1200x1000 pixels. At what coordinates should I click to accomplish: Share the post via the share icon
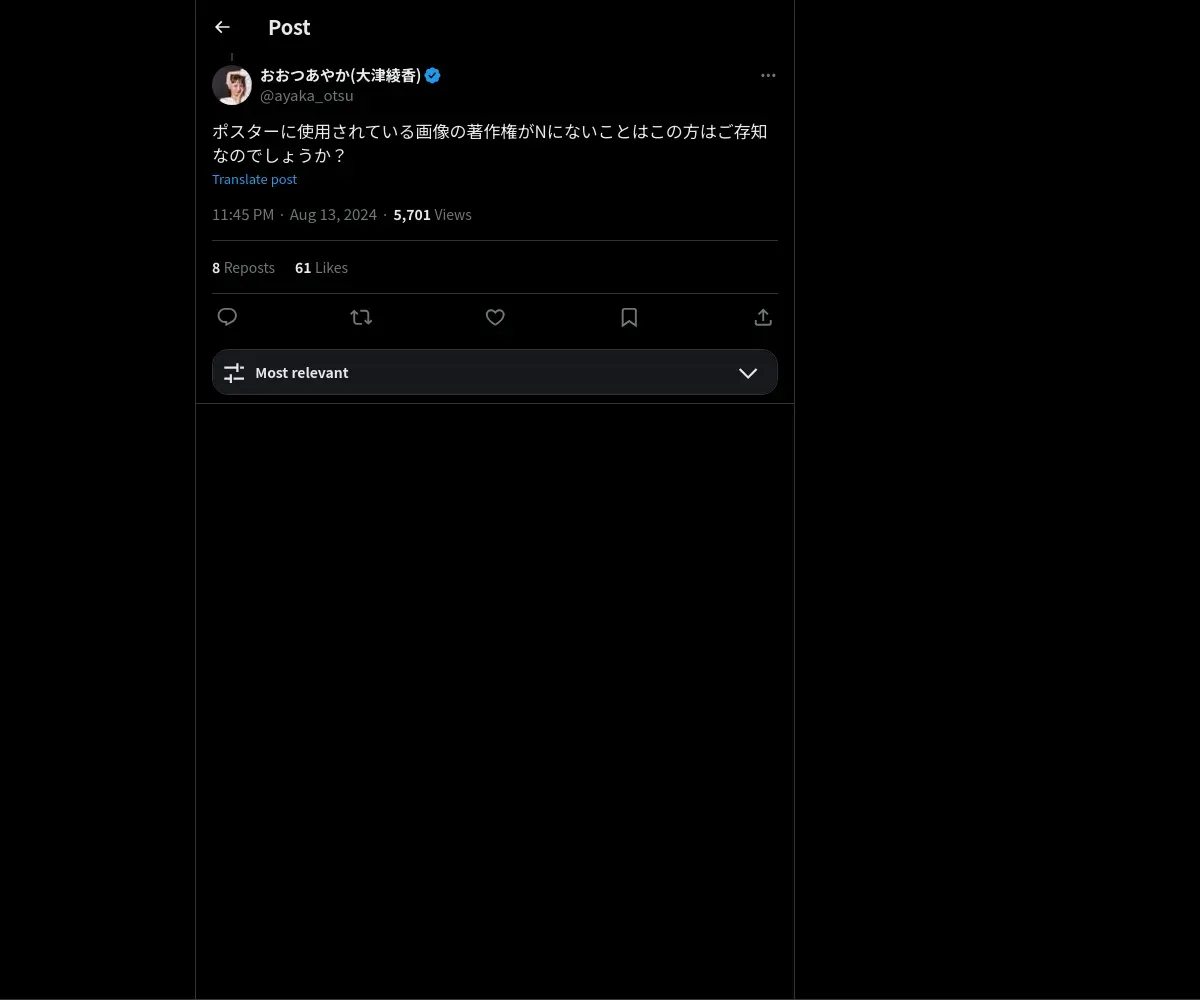(763, 317)
